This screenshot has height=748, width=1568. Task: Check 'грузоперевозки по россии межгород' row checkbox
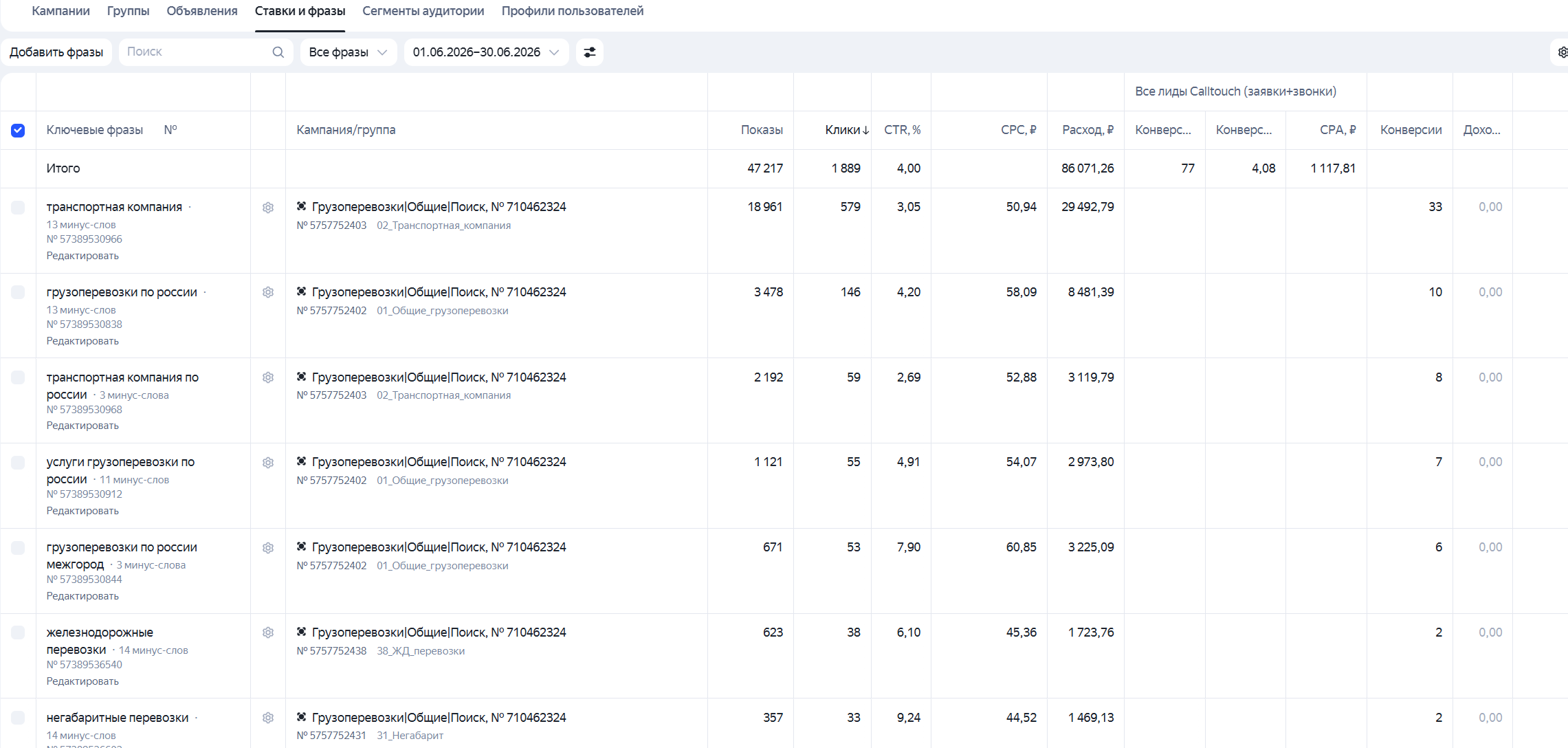[18, 548]
